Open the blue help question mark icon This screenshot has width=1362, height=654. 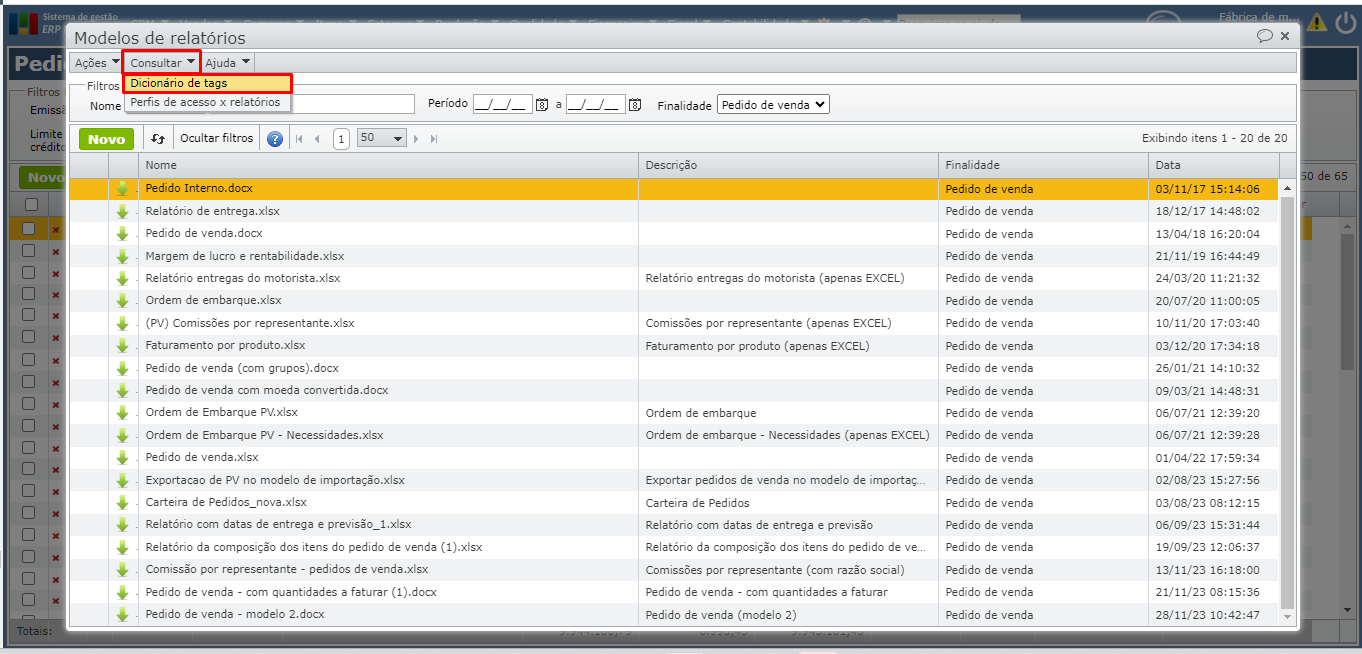point(275,139)
